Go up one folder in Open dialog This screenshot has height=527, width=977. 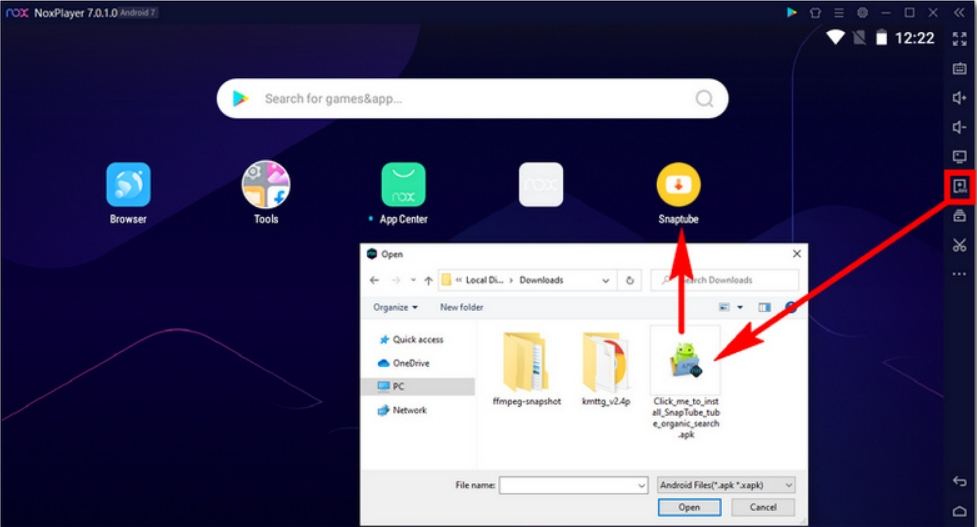tap(429, 280)
